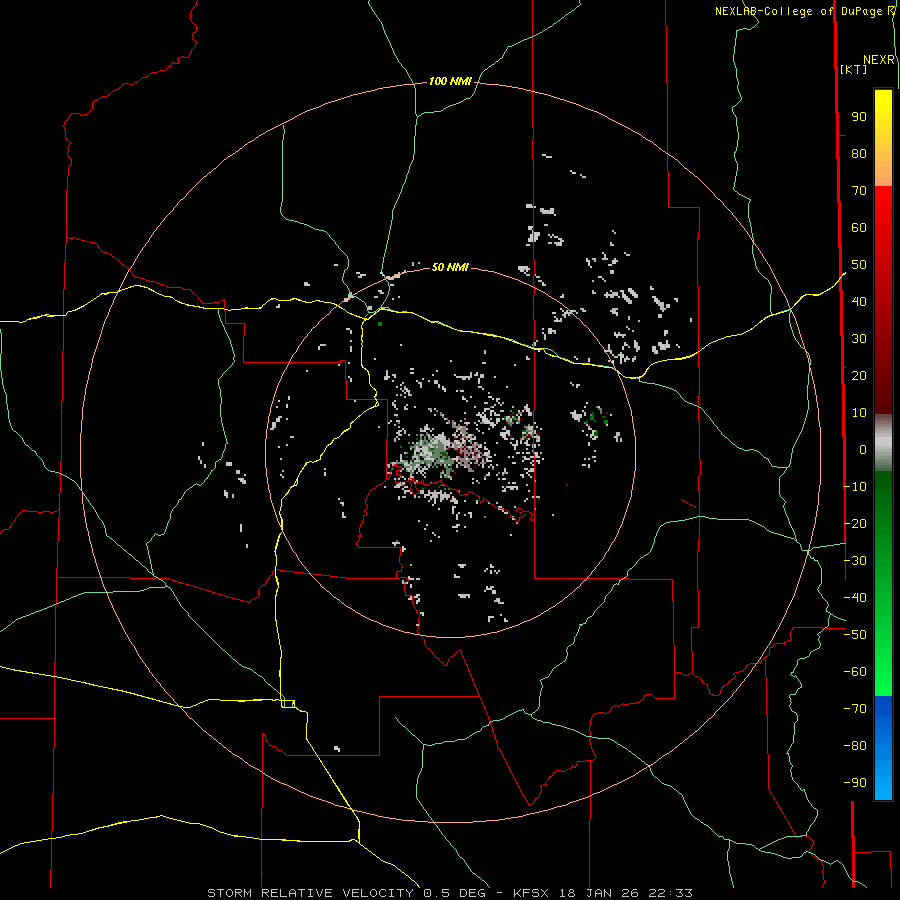Click the KFSX radar site identifier
Image resolution: width=900 pixels, height=900 pixels.
pyautogui.click(x=531, y=893)
